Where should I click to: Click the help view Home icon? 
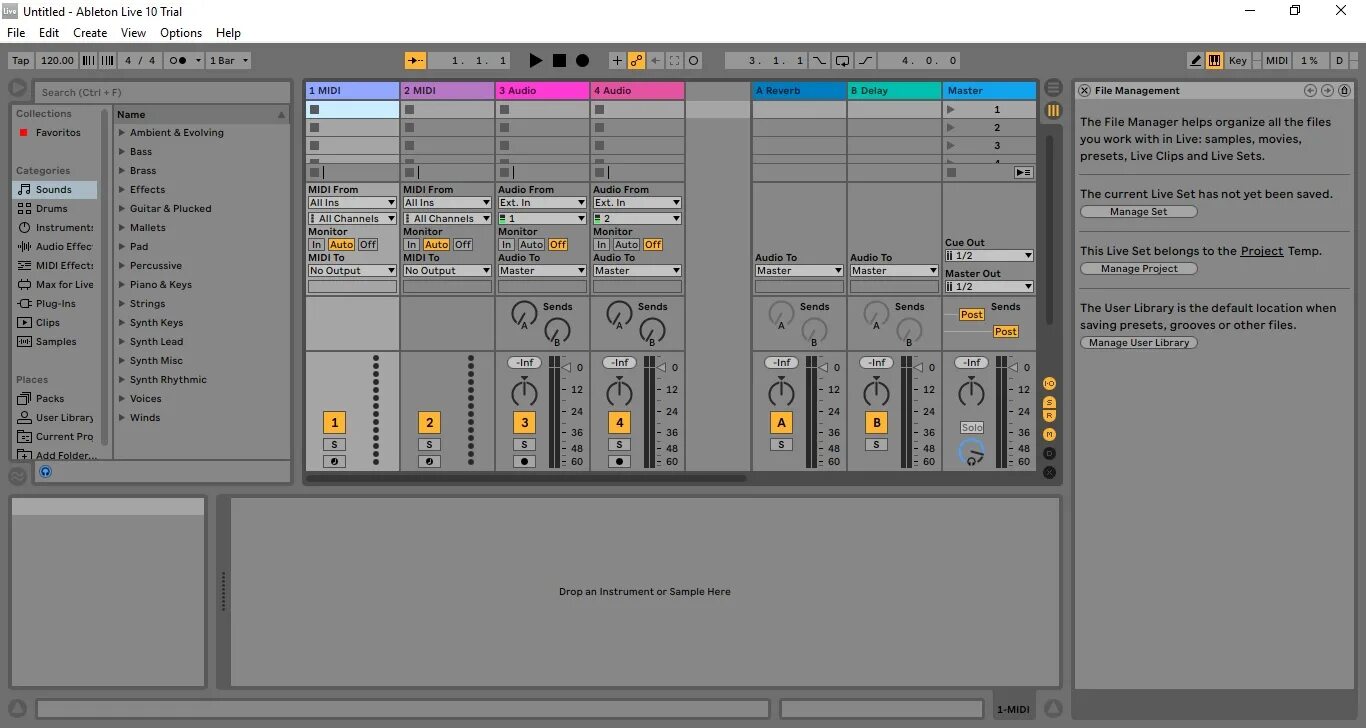(1344, 90)
